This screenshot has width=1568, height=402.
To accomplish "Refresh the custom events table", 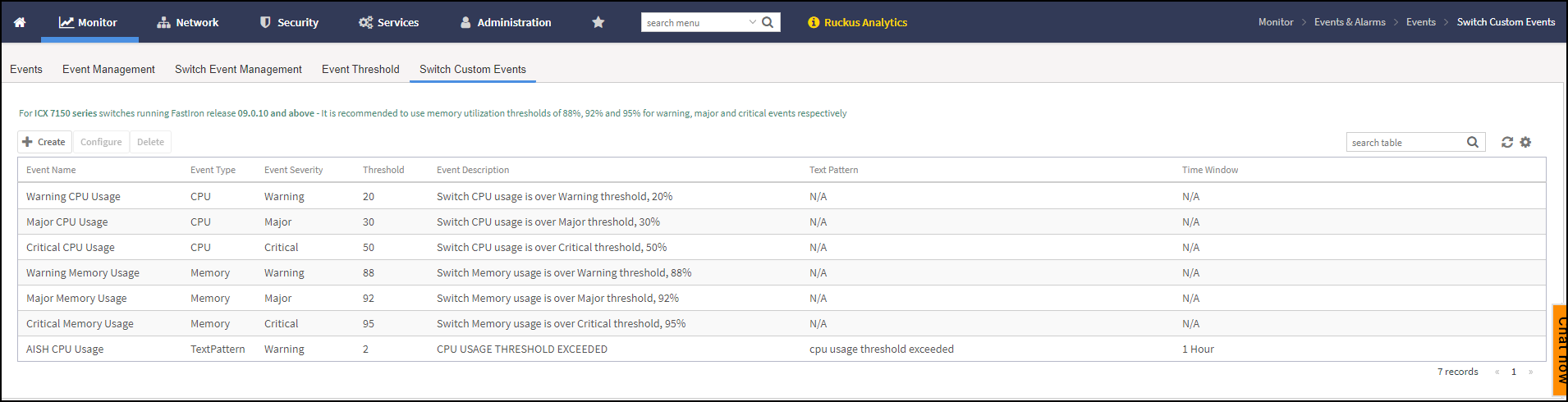I will (1507, 142).
